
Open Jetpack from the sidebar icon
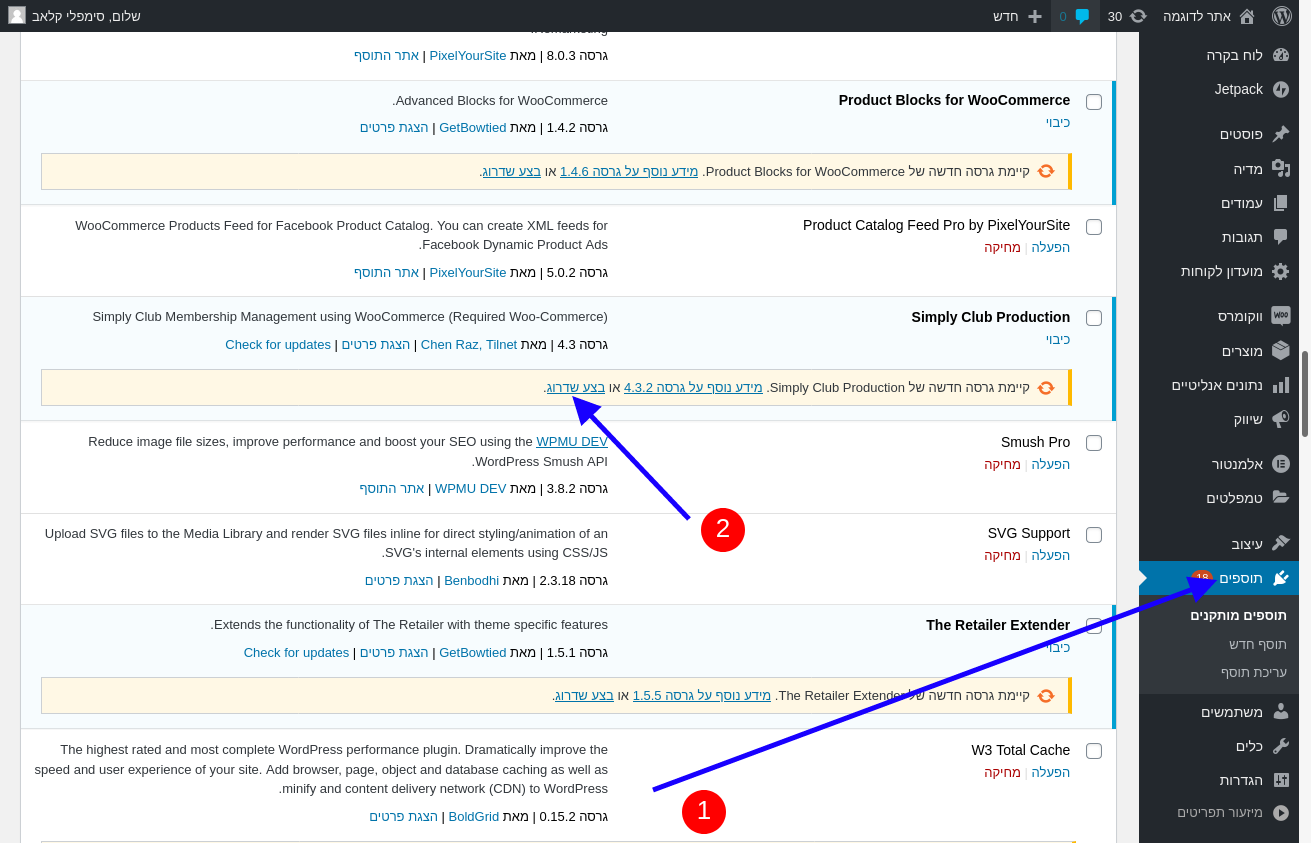pyautogui.click(x=1280, y=89)
